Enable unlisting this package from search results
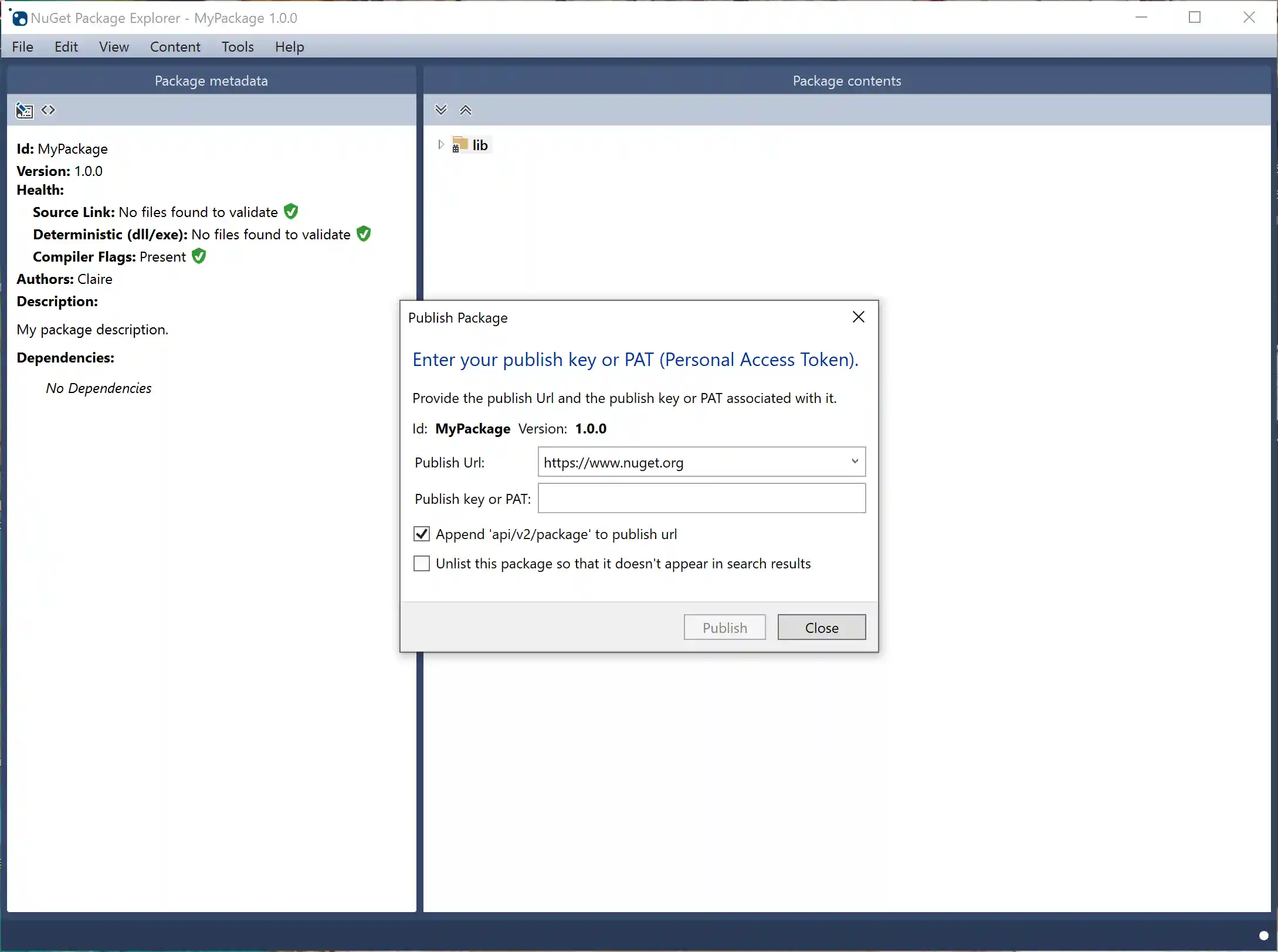This screenshot has width=1278, height=952. click(x=422, y=563)
